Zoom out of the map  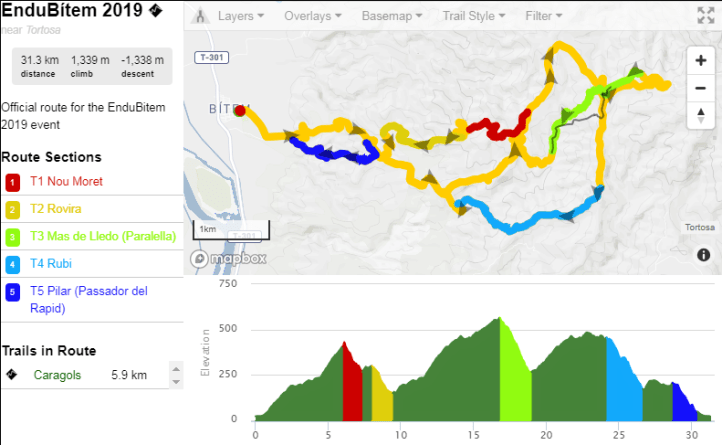click(x=701, y=88)
